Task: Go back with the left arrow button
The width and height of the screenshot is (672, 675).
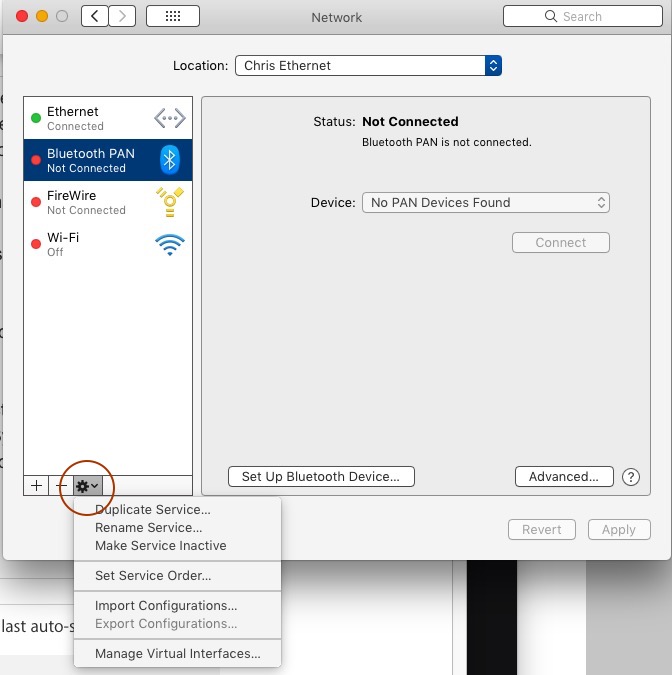Action: [95, 16]
